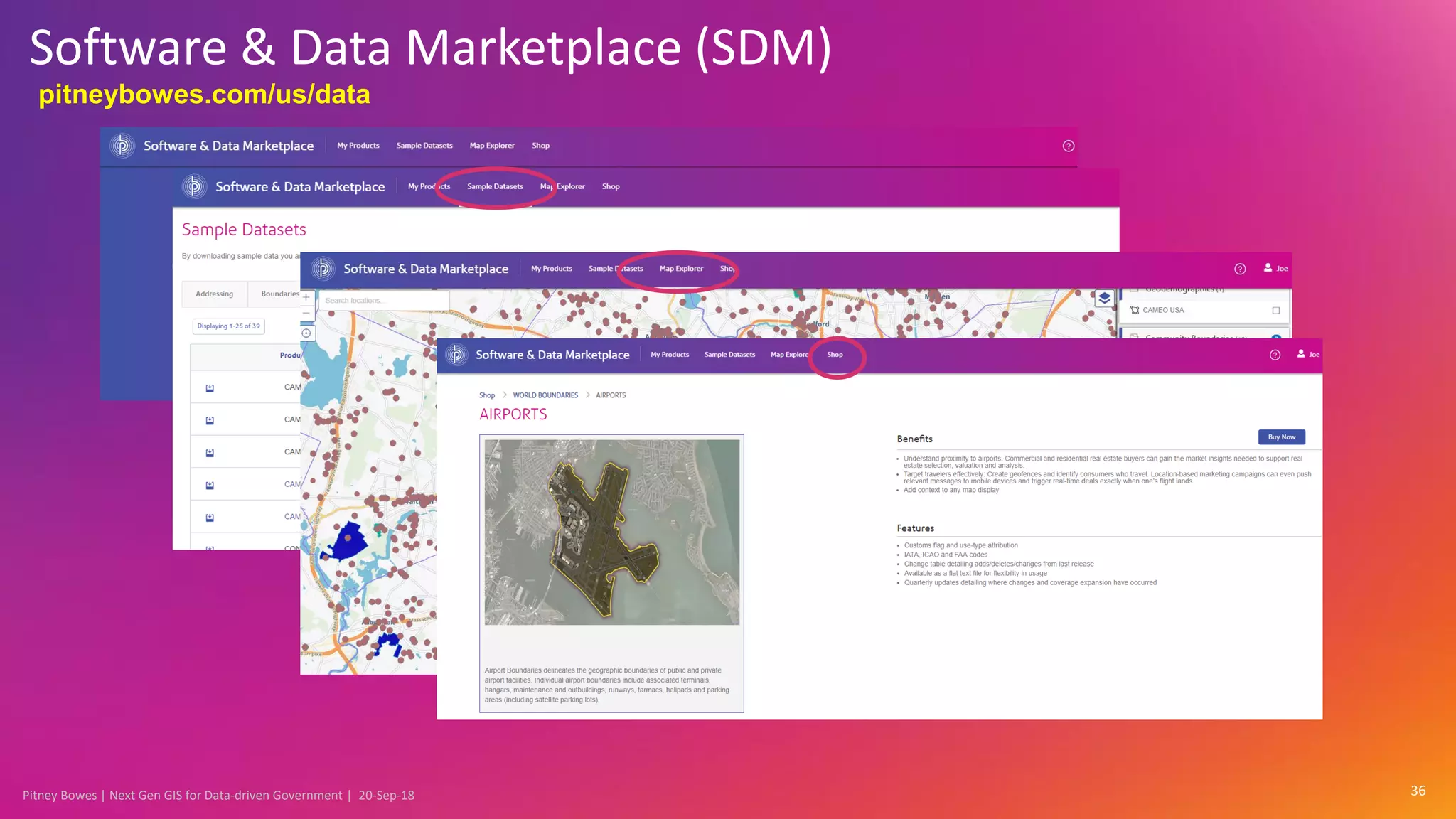Click the logo in the Map Explorer window header
The height and width of the screenshot is (819, 1456).
[x=323, y=269]
